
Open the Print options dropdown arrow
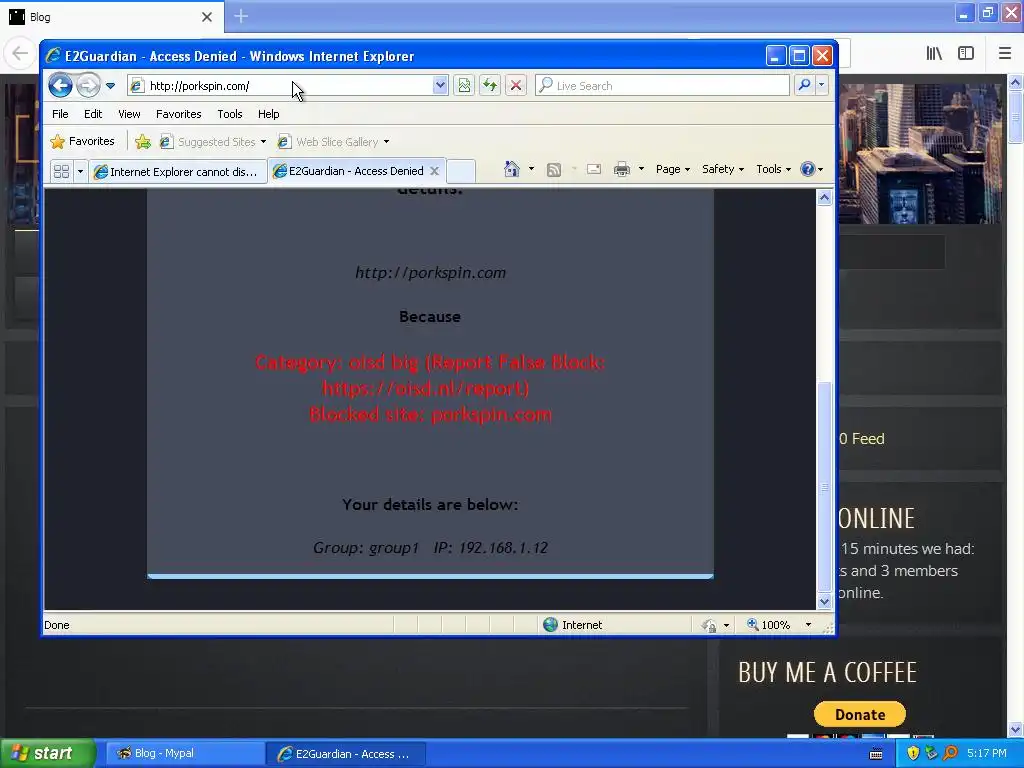(x=641, y=169)
